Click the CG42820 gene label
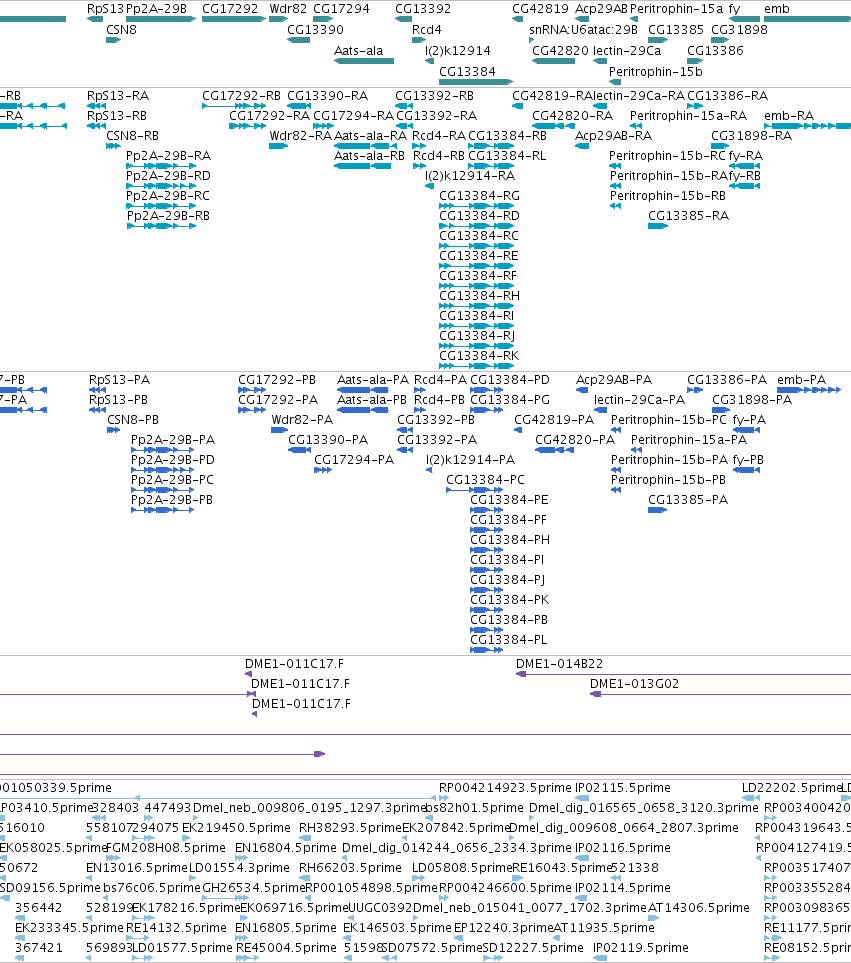Image resolution: width=851 pixels, height=963 pixels. (561, 50)
